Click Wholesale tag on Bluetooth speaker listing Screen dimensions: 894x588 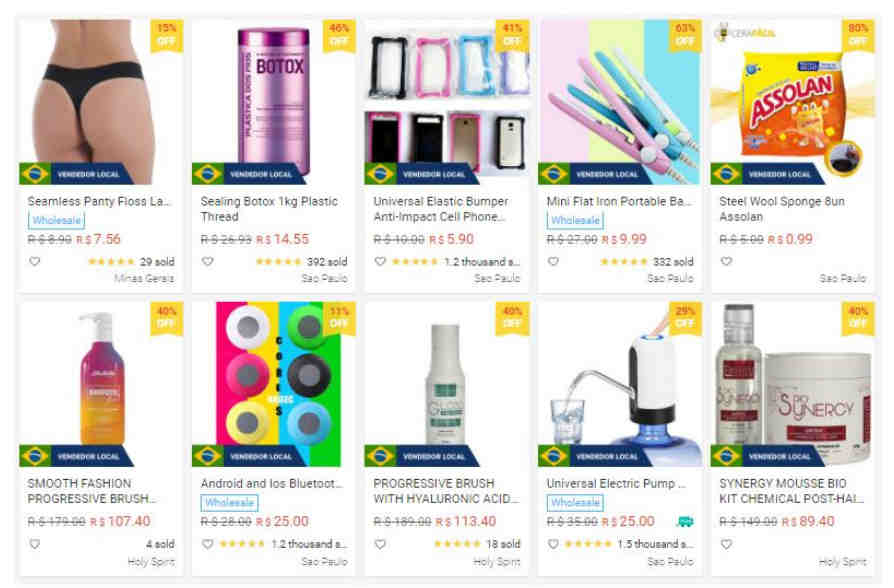pyautogui.click(x=229, y=502)
